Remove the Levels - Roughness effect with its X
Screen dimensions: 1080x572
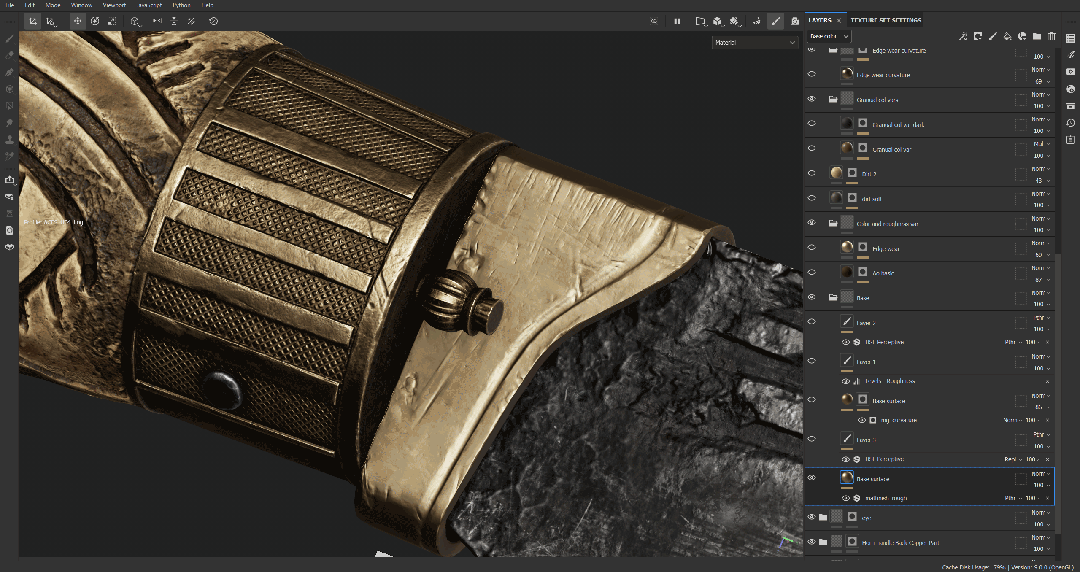(x=1048, y=381)
